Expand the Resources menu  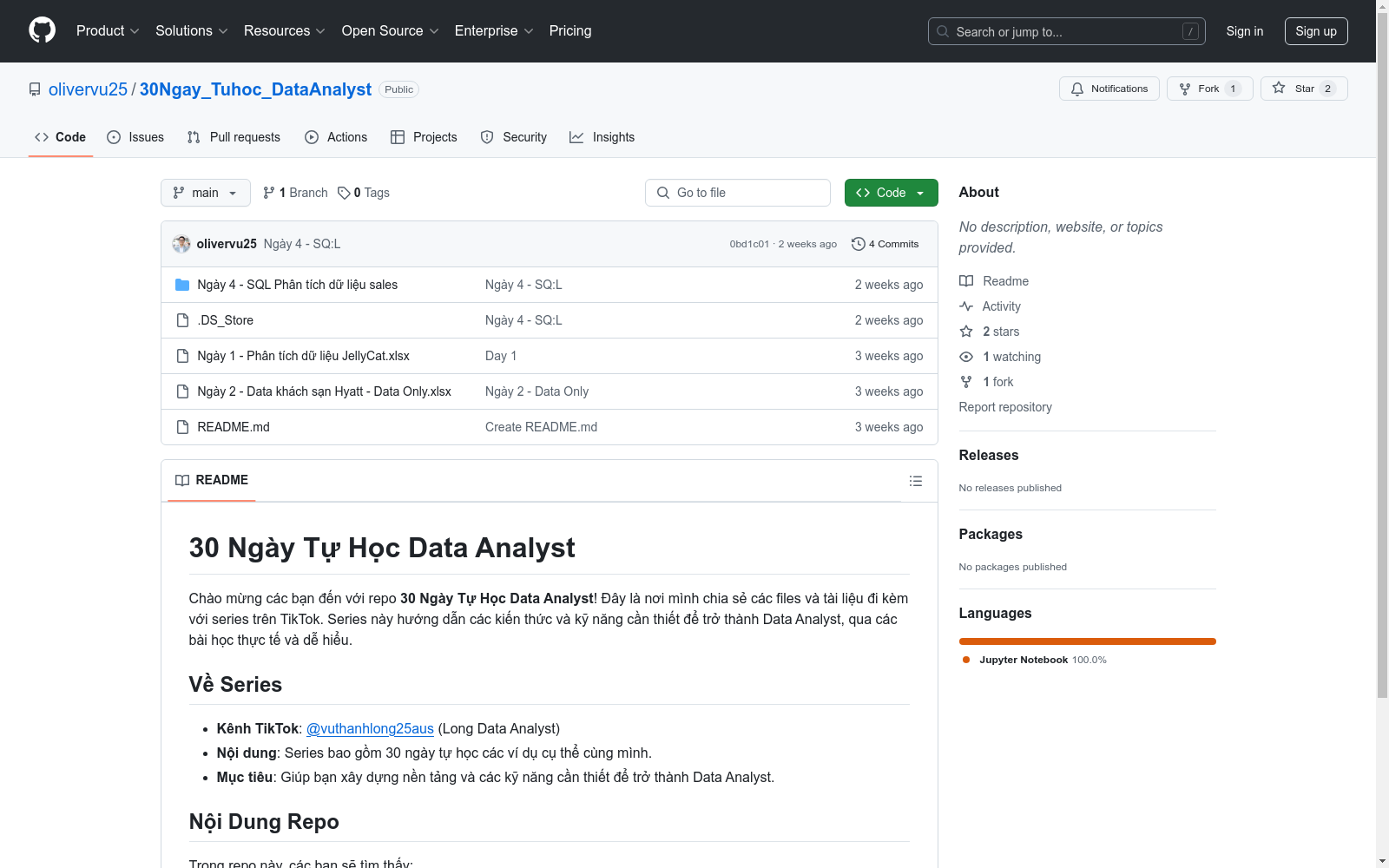coord(285,30)
